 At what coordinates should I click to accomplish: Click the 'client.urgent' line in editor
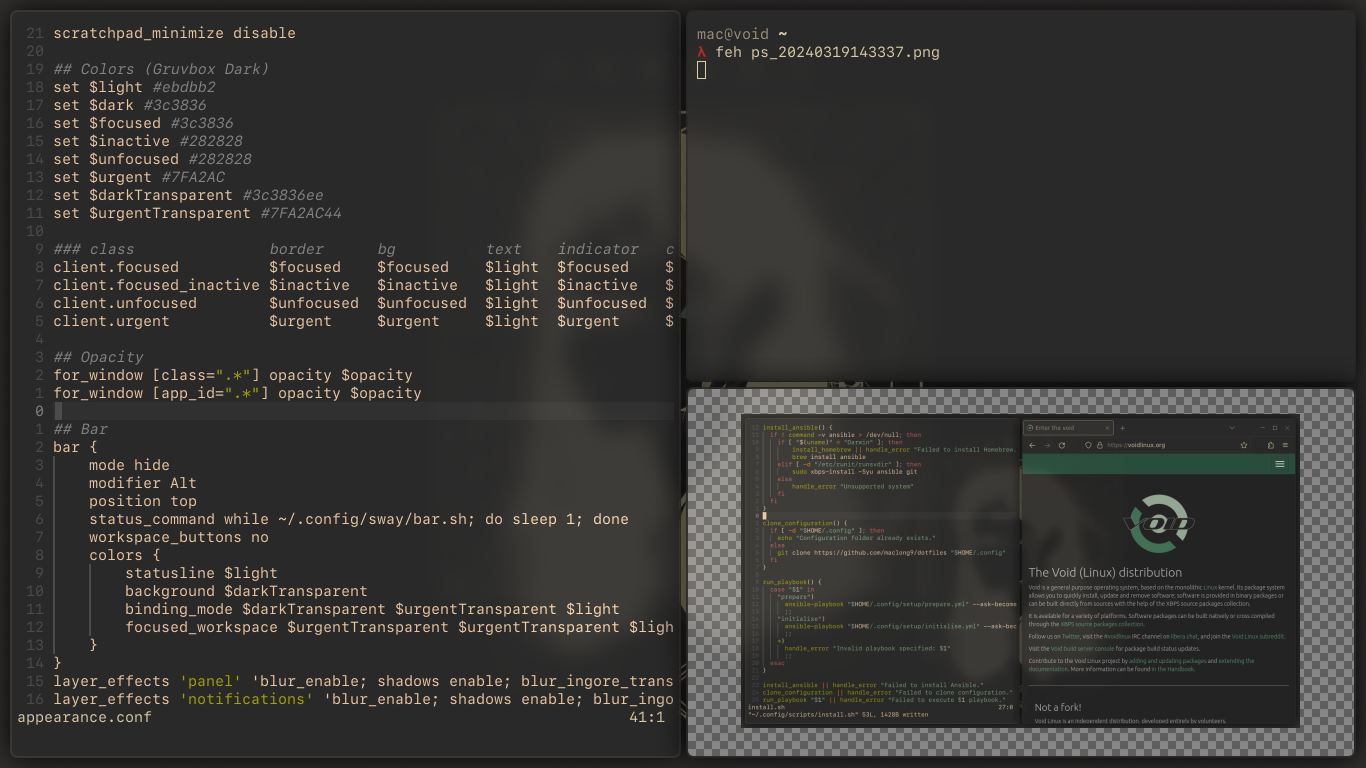[x=111, y=321]
